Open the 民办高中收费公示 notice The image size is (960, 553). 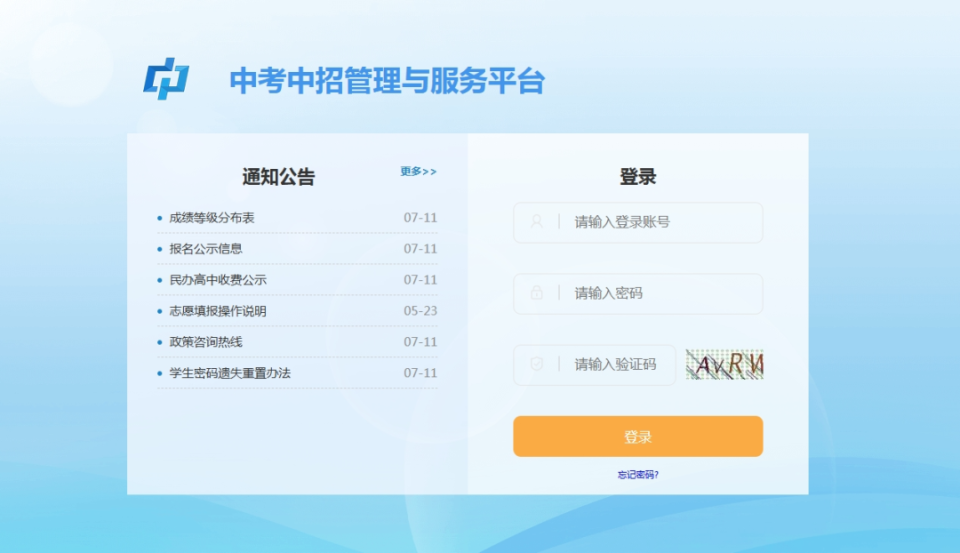[x=218, y=280]
